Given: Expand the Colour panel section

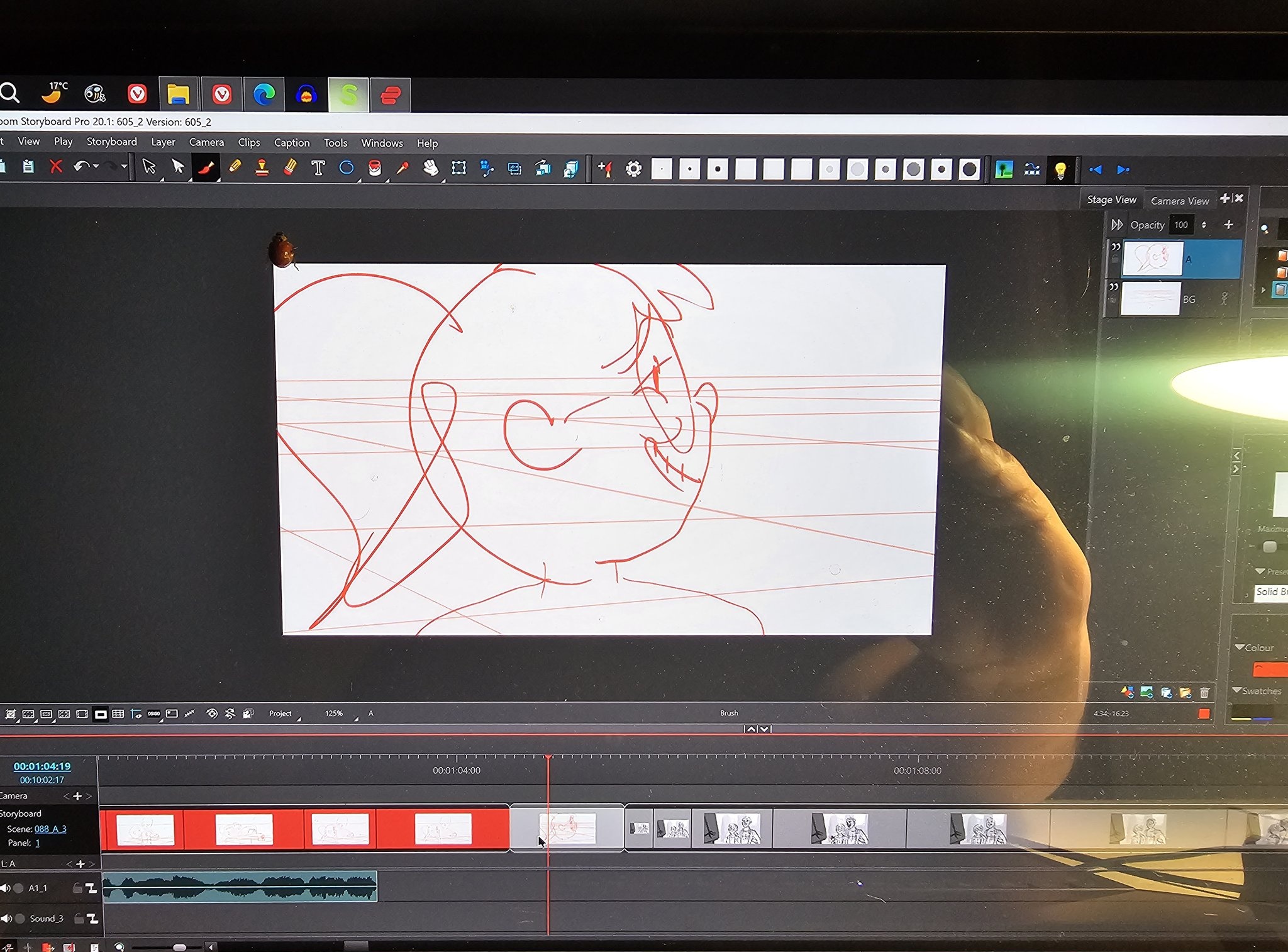Looking at the screenshot, I should [x=1240, y=647].
